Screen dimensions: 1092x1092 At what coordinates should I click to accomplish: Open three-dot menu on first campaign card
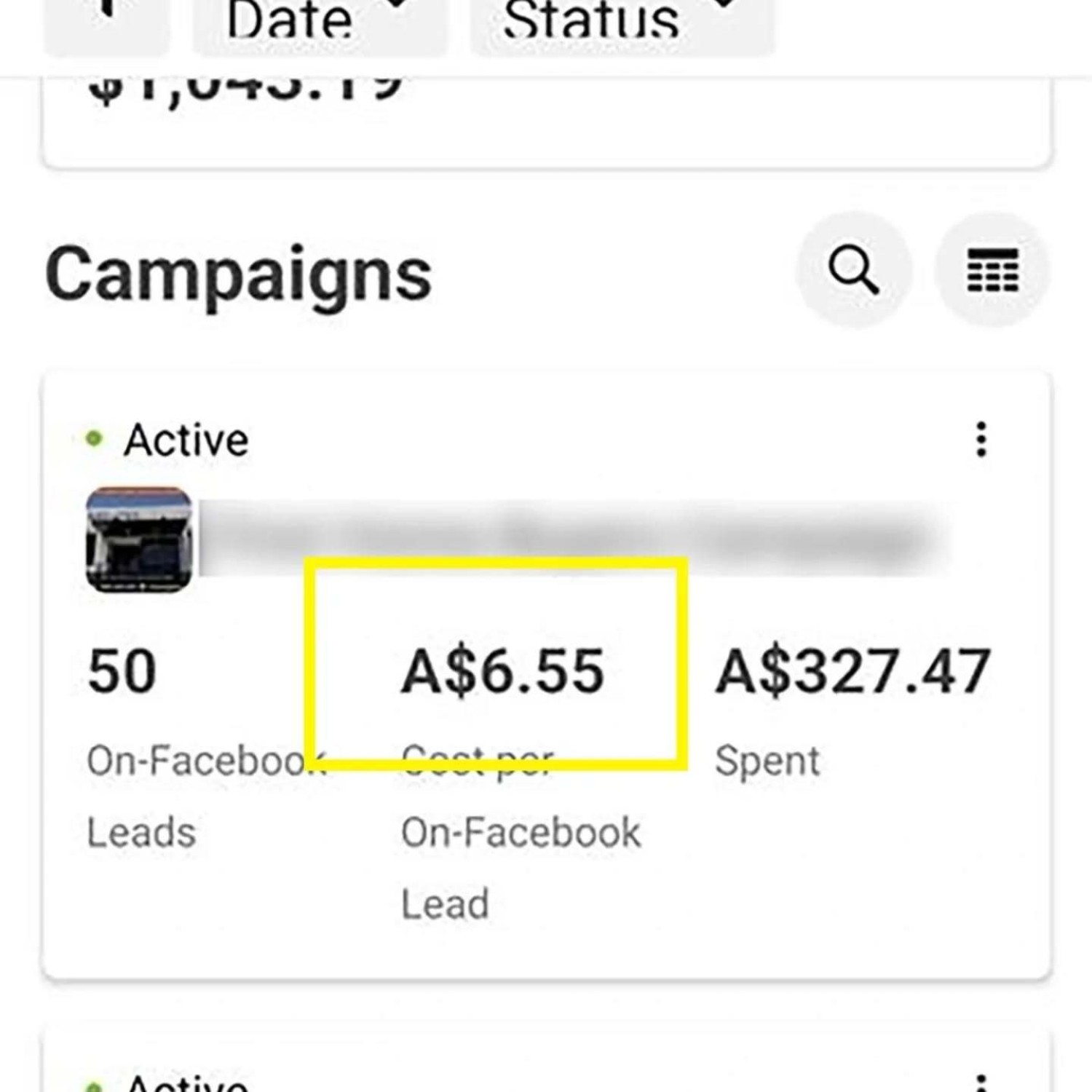pyautogui.click(x=981, y=440)
